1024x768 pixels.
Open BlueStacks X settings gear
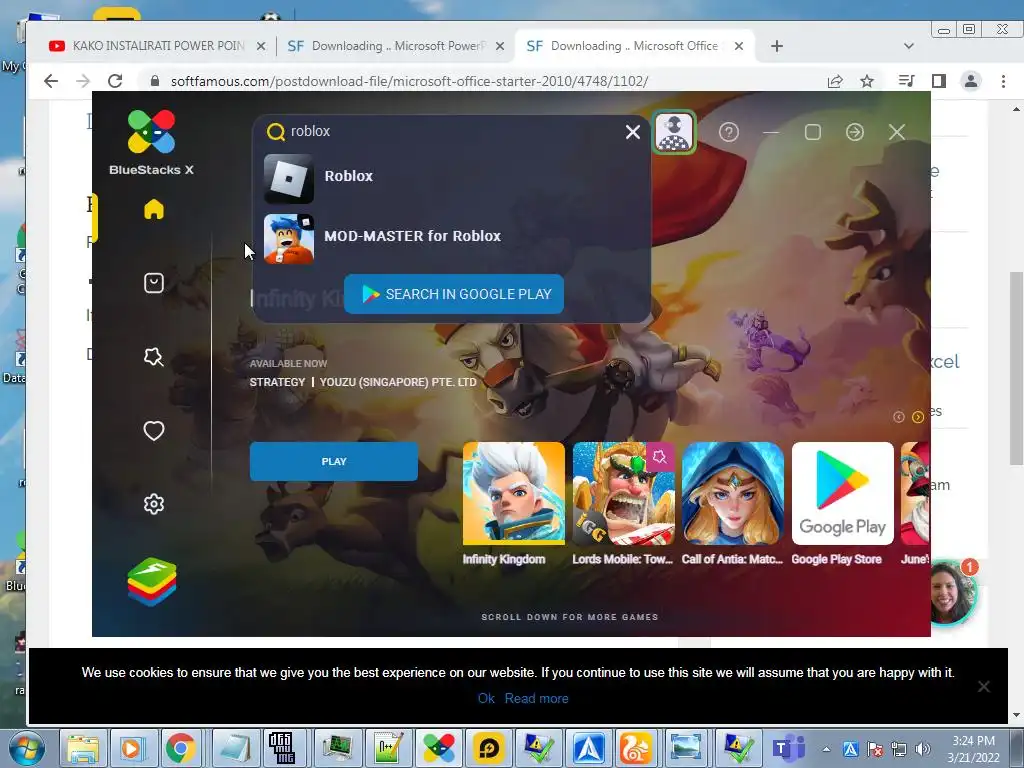click(x=154, y=504)
